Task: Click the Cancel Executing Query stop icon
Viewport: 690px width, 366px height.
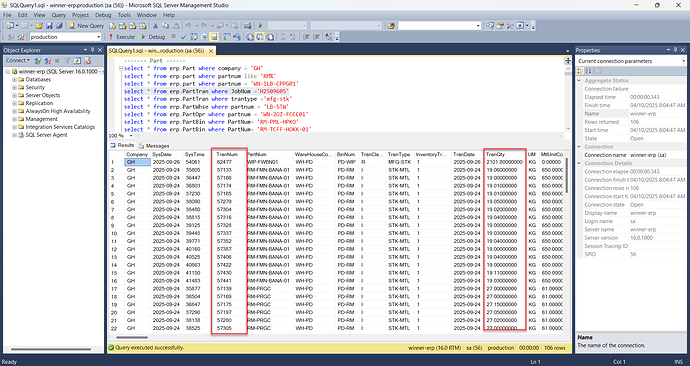Action: point(173,37)
